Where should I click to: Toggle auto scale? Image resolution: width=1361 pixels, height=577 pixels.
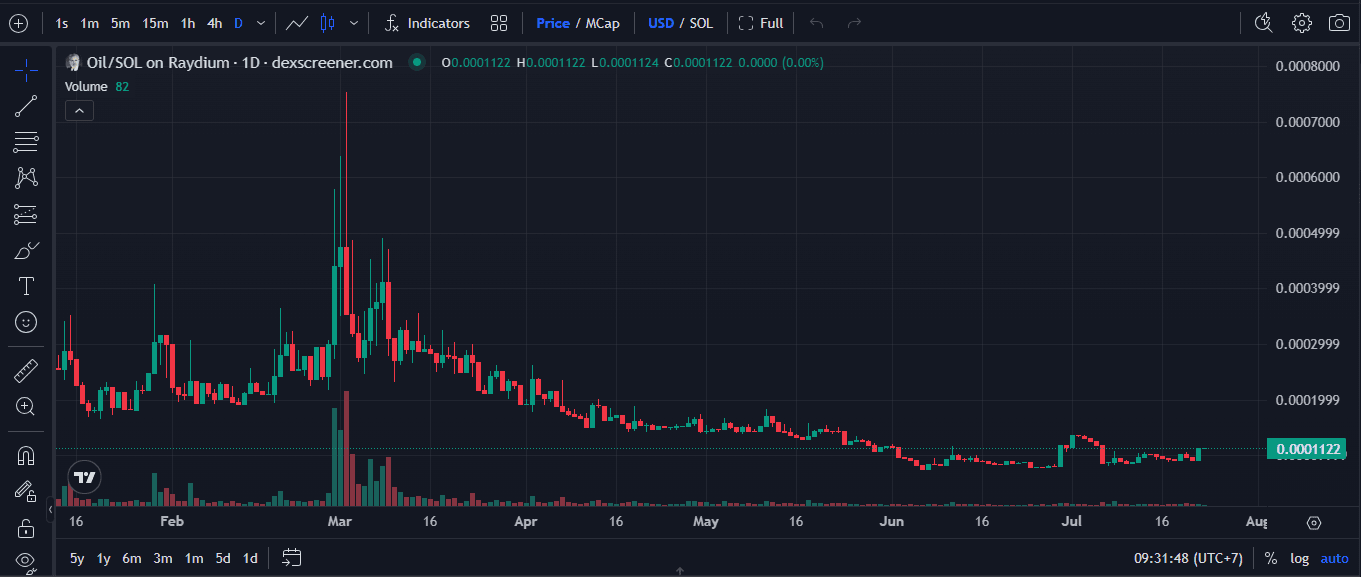pyautogui.click(x=1334, y=558)
